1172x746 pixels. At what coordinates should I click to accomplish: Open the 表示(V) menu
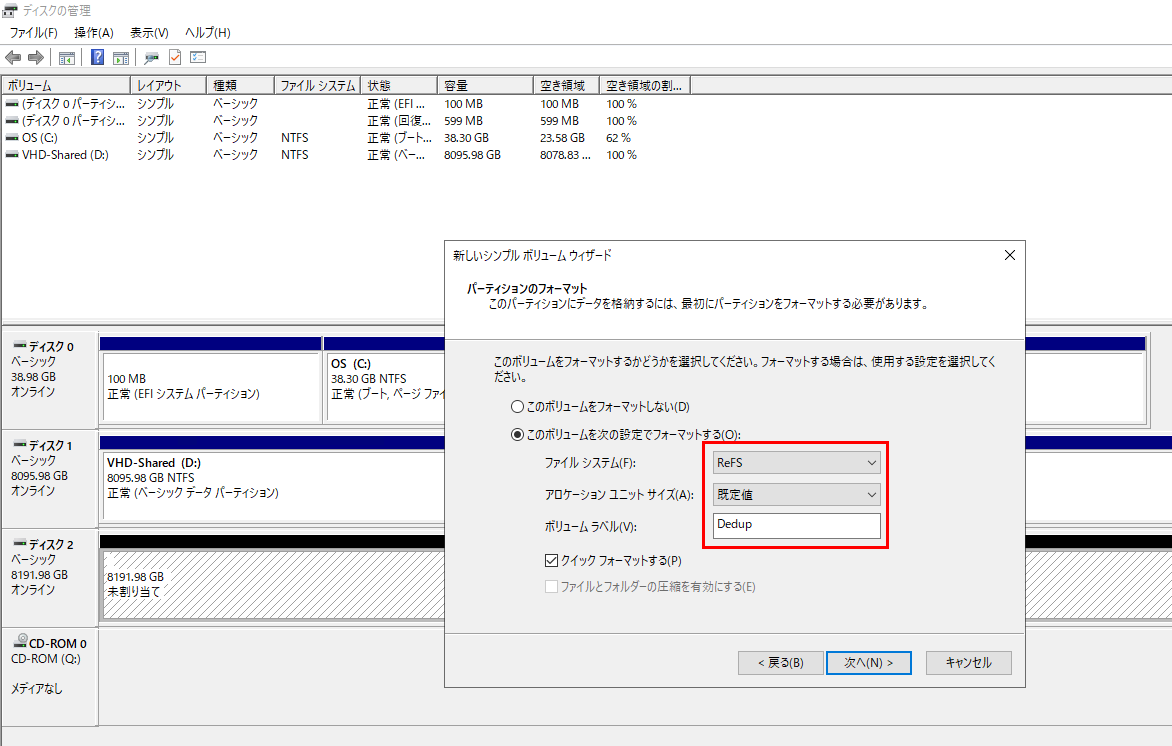[149, 33]
